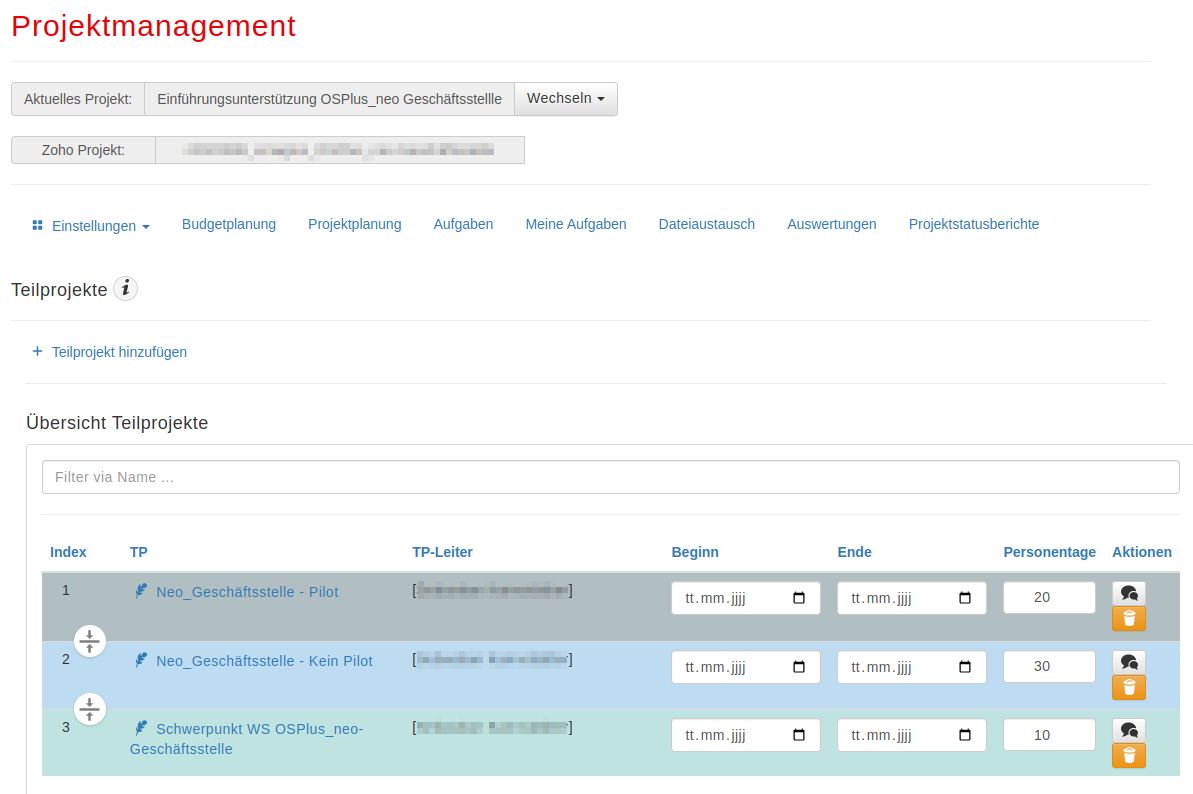The width and height of the screenshot is (1193, 794).
Task: Open the Wechseln project dropdown
Action: 566,99
